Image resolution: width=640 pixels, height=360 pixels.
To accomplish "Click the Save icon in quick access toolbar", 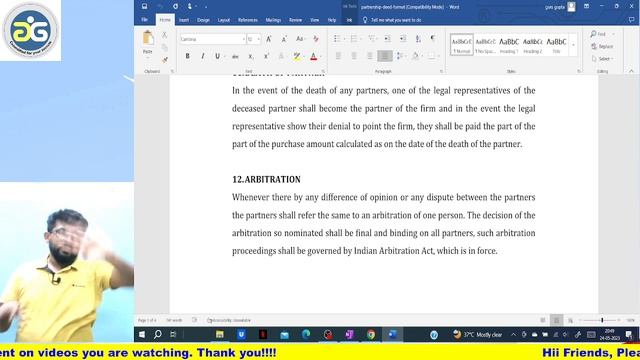I will point(144,6).
